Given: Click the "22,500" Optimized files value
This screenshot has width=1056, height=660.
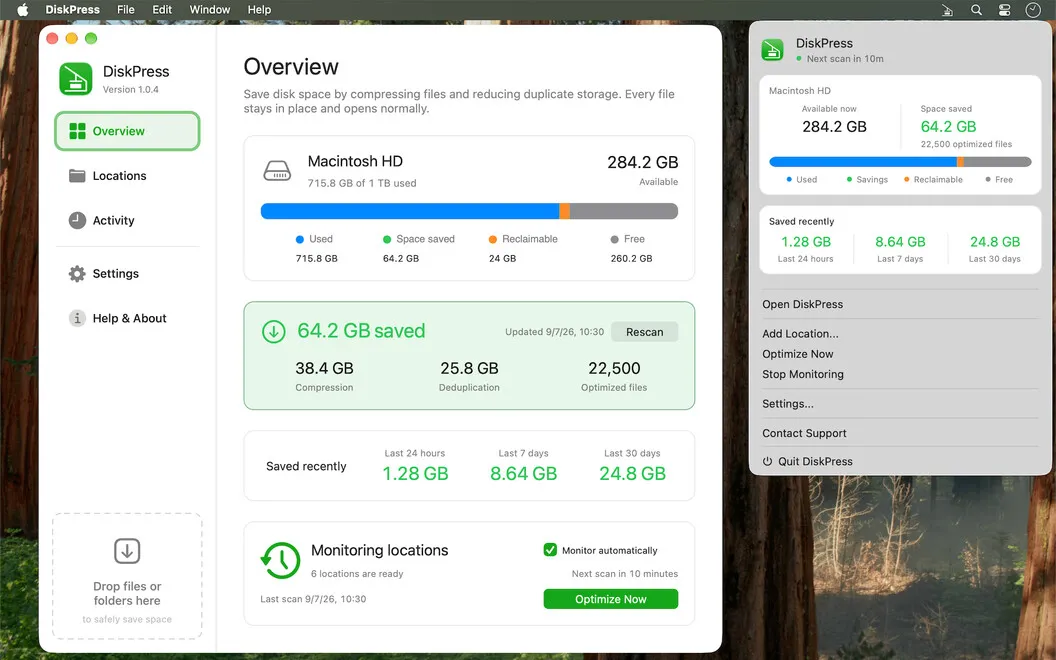Looking at the screenshot, I should coord(614,368).
